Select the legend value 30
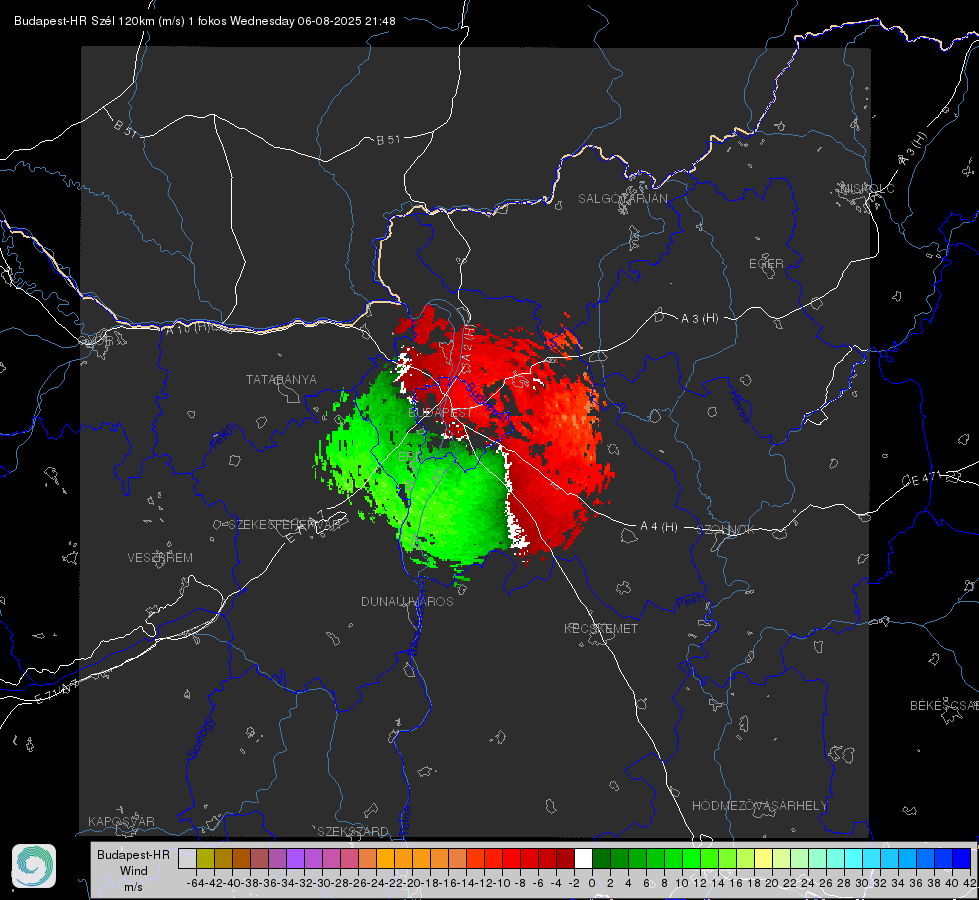Viewport: 979px width, 900px height. click(x=862, y=883)
